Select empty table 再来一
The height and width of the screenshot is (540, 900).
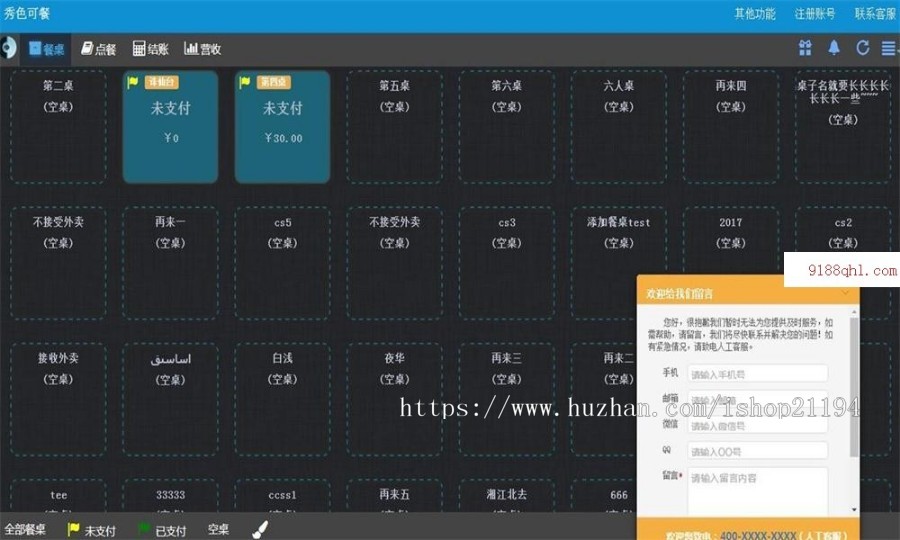[x=170, y=263]
